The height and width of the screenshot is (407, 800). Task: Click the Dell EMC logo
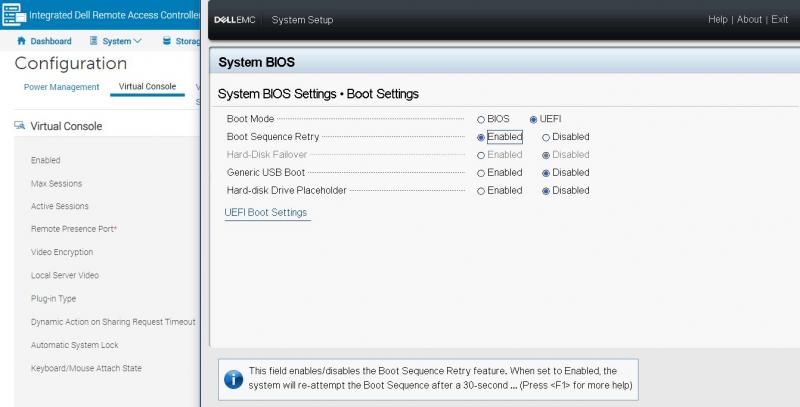tap(236, 20)
